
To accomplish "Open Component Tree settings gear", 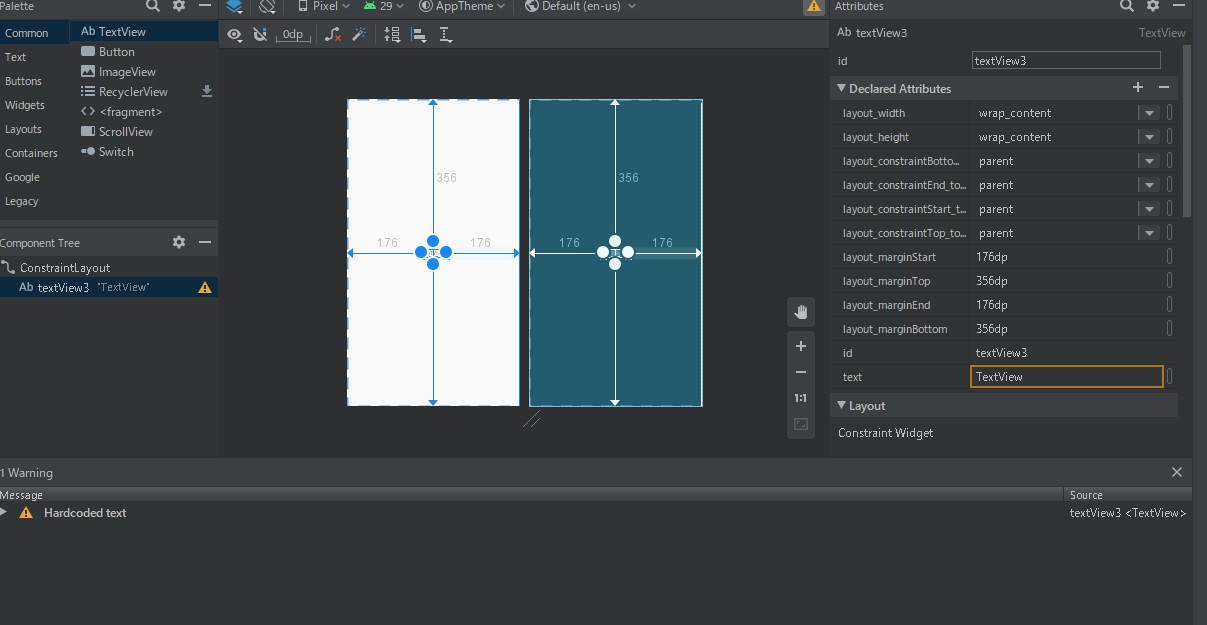I will (178, 242).
